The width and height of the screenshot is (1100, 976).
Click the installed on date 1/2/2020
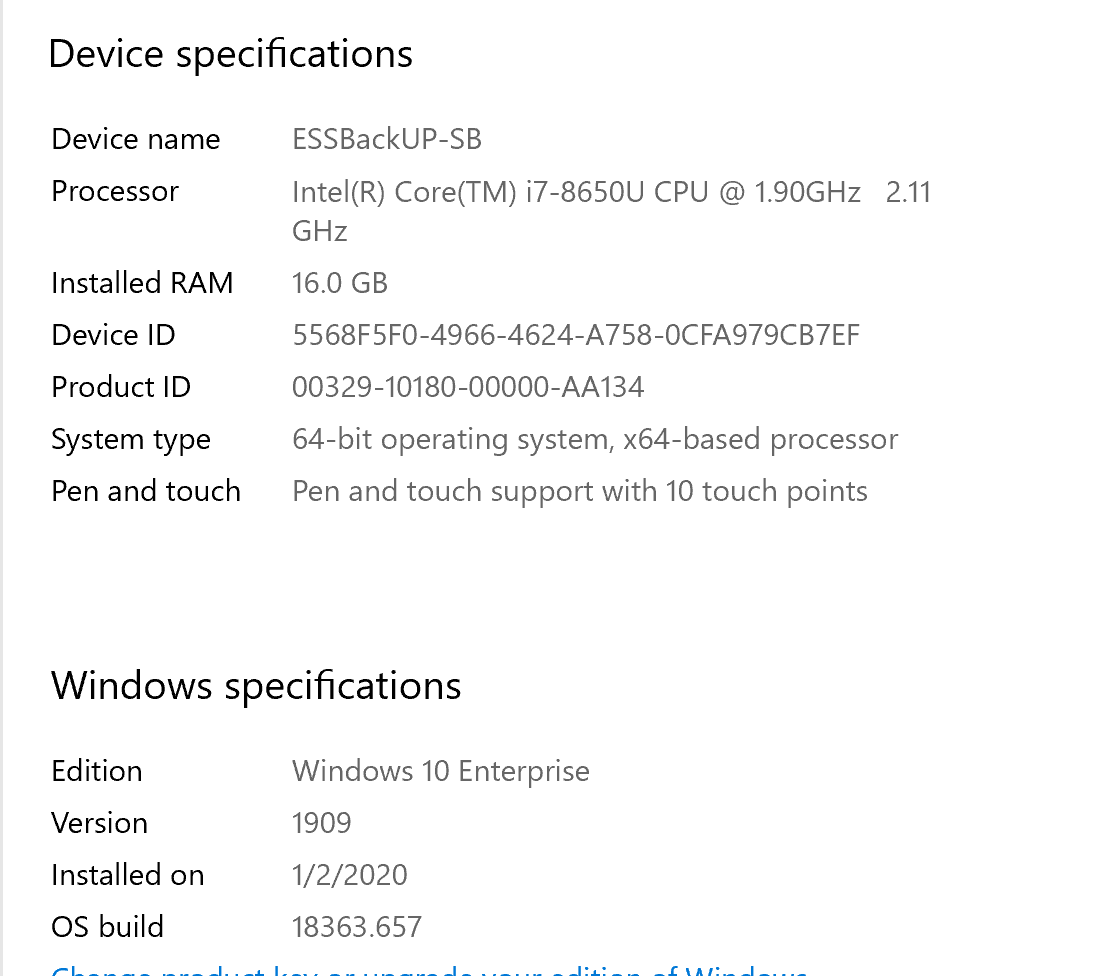point(349,875)
